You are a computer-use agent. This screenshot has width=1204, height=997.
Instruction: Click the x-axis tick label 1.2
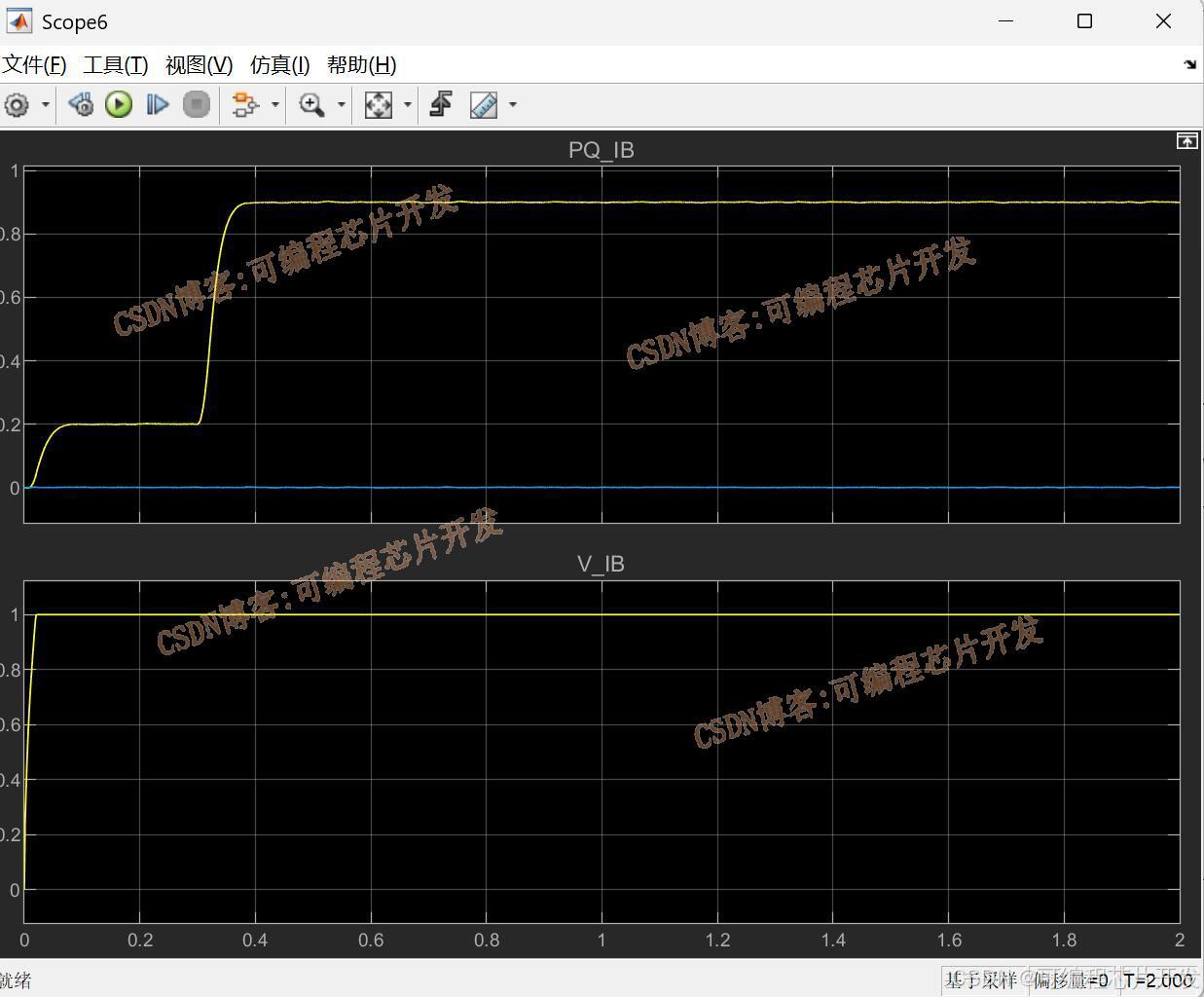click(717, 940)
